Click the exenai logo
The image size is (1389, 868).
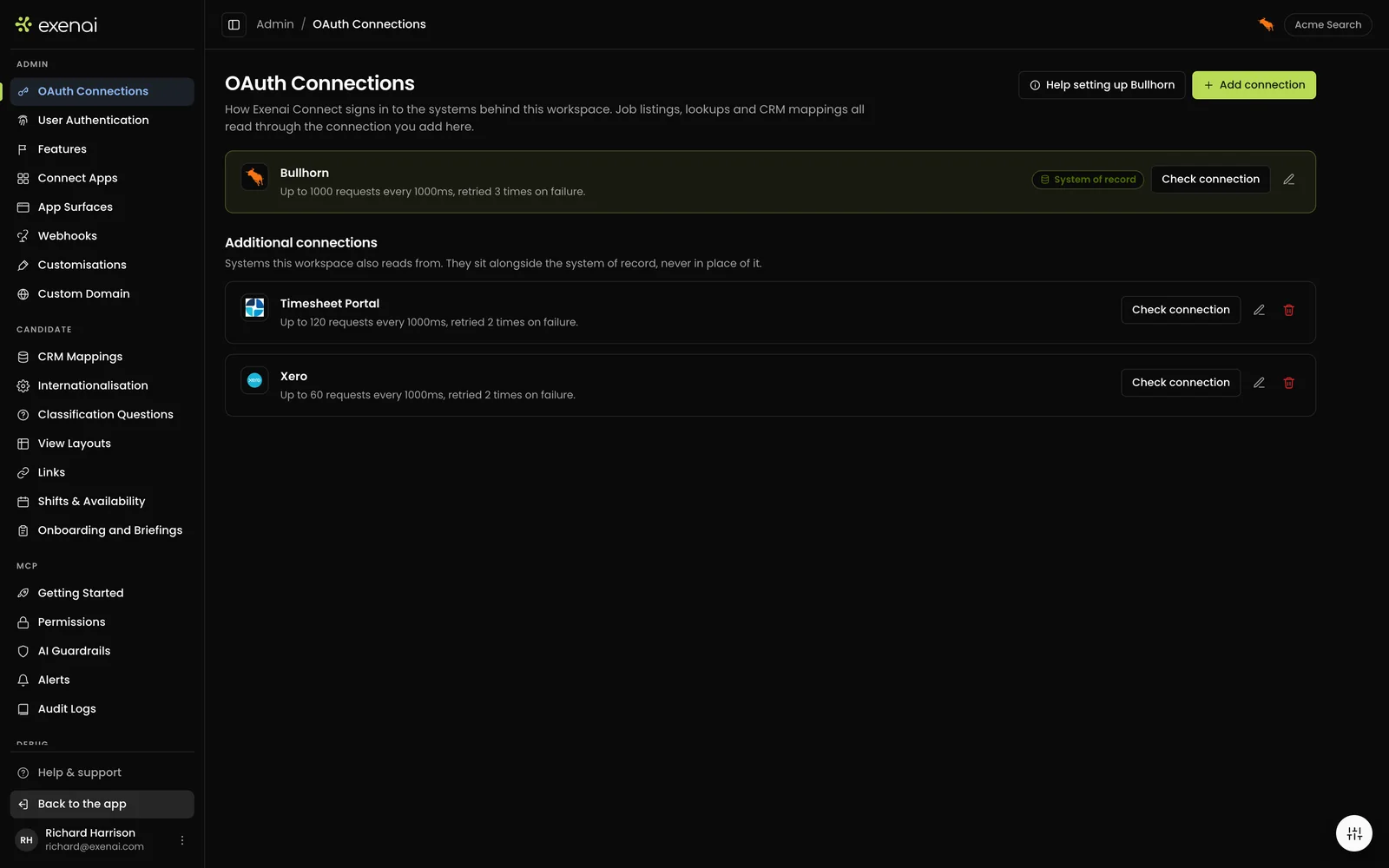coord(56,25)
